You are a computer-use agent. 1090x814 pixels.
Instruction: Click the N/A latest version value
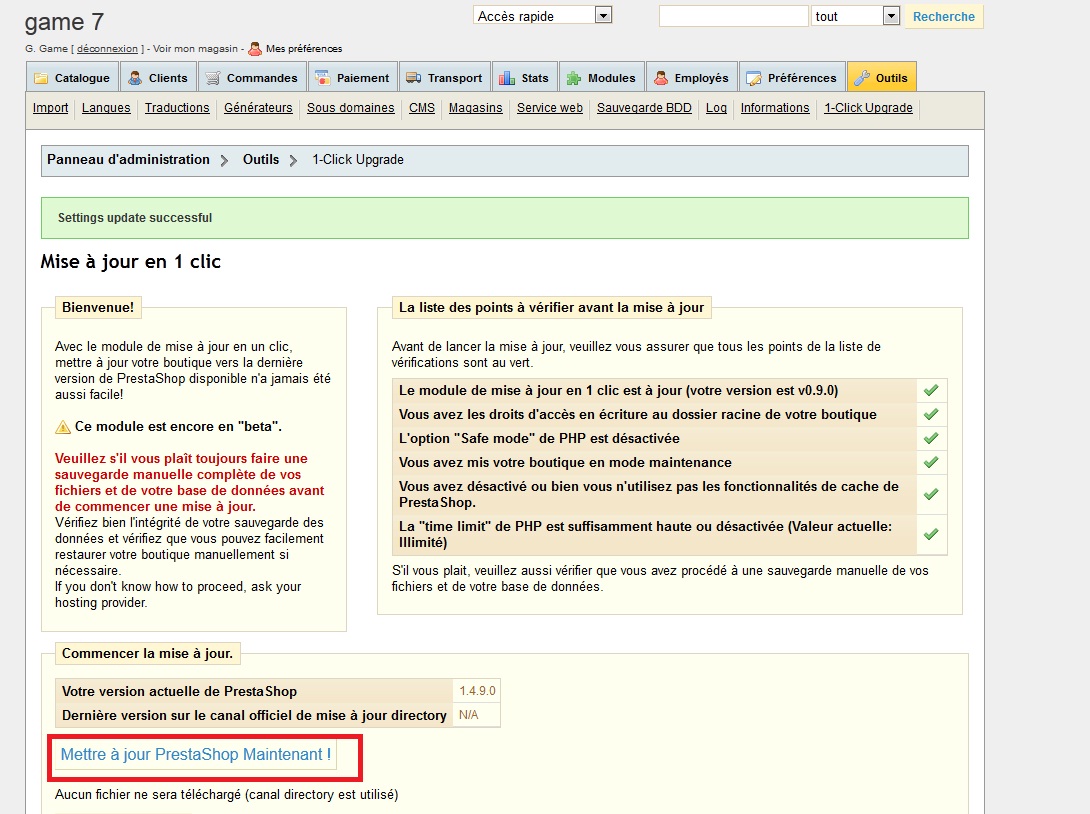tap(469, 715)
